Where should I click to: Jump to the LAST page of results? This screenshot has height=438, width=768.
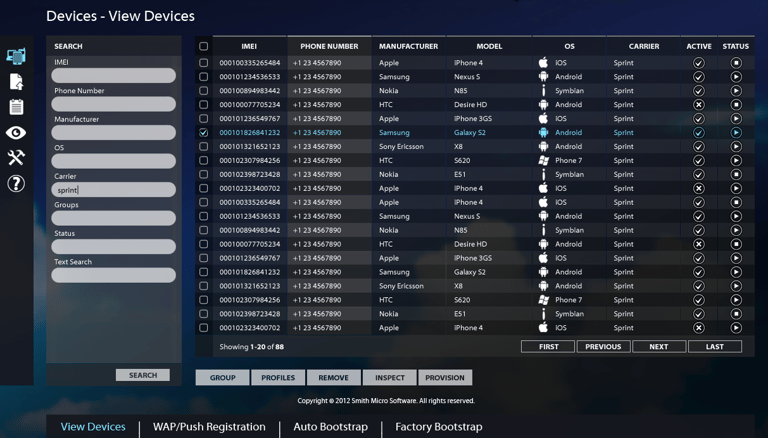click(715, 346)
